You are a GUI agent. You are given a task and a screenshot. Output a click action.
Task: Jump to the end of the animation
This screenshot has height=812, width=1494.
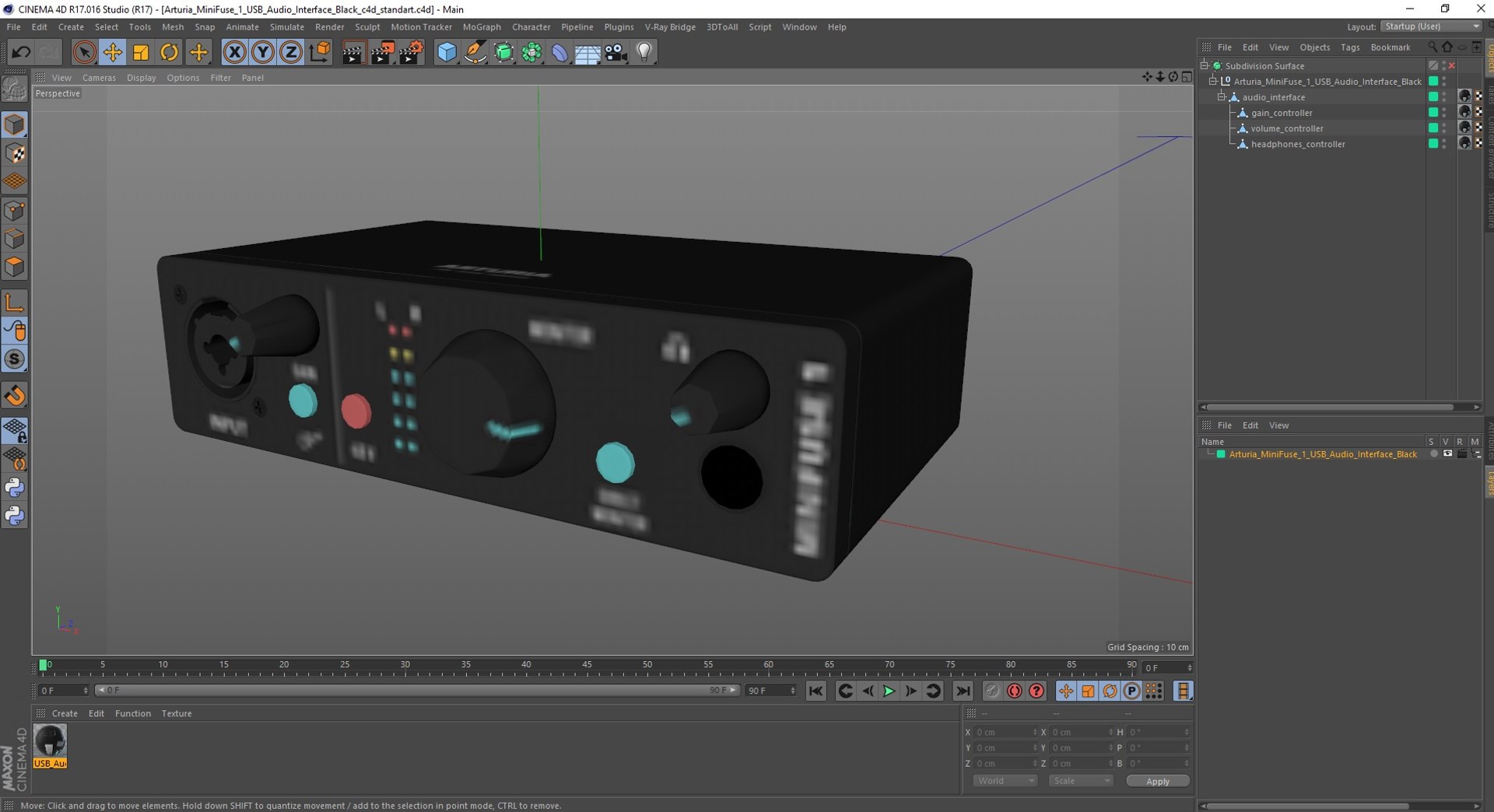(x=963, y=691)
